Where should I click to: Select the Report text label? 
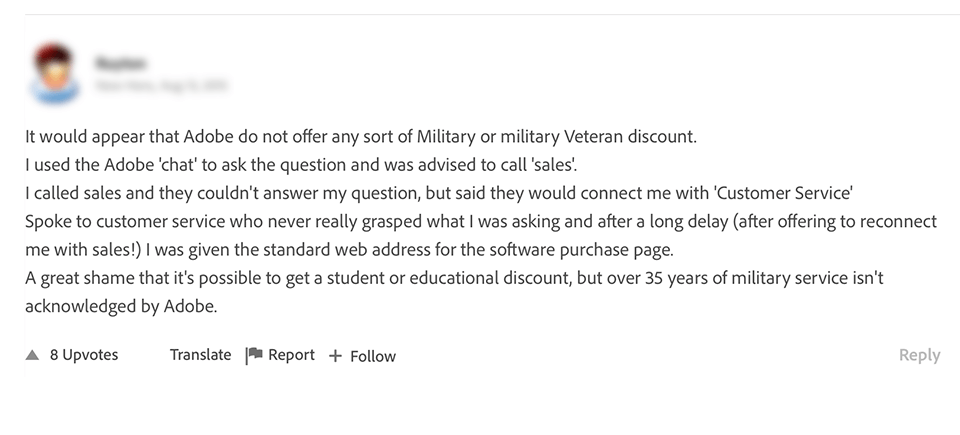pos(291,355)
